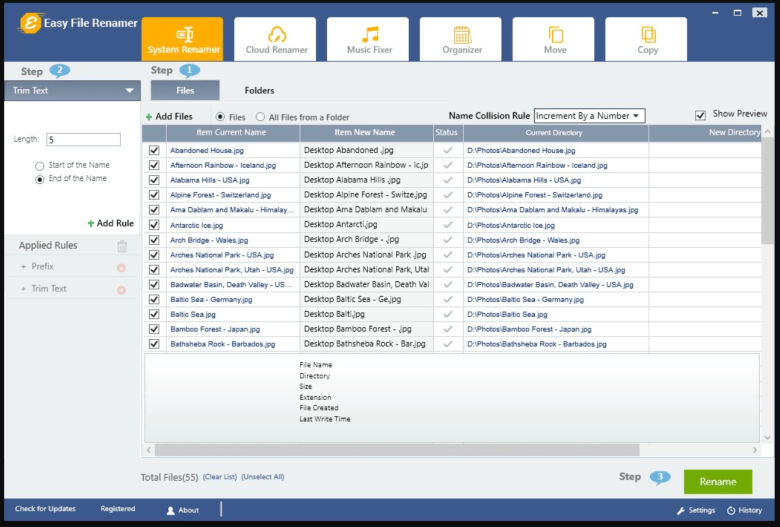The image size is (780, 527).
Task: Remove the Prefix rule with red X
Action: (x=121, y=268)
